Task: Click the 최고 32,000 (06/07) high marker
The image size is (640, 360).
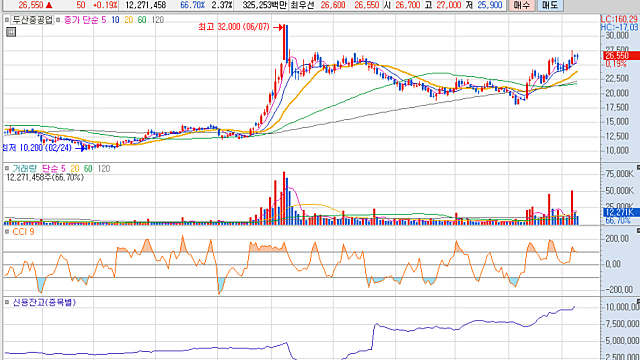Action: click(234, 27)
